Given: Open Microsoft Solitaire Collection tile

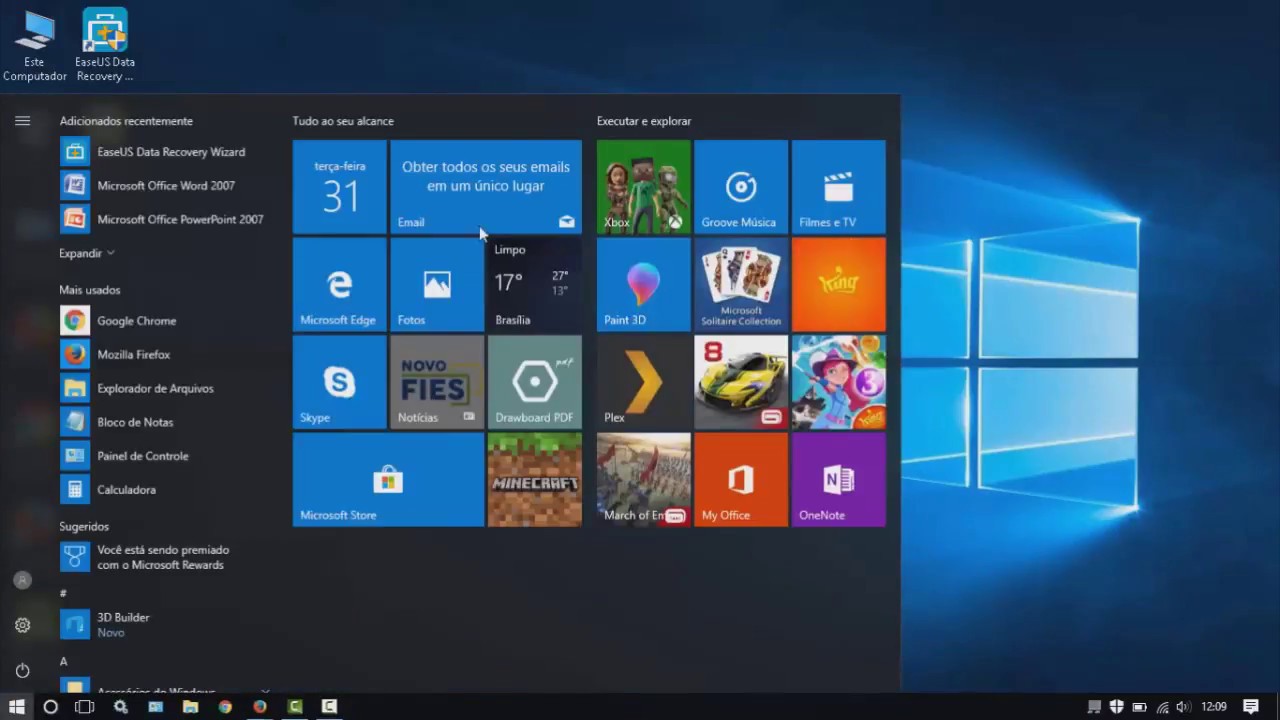Looking at the screenshot, I should coord(741,284).
